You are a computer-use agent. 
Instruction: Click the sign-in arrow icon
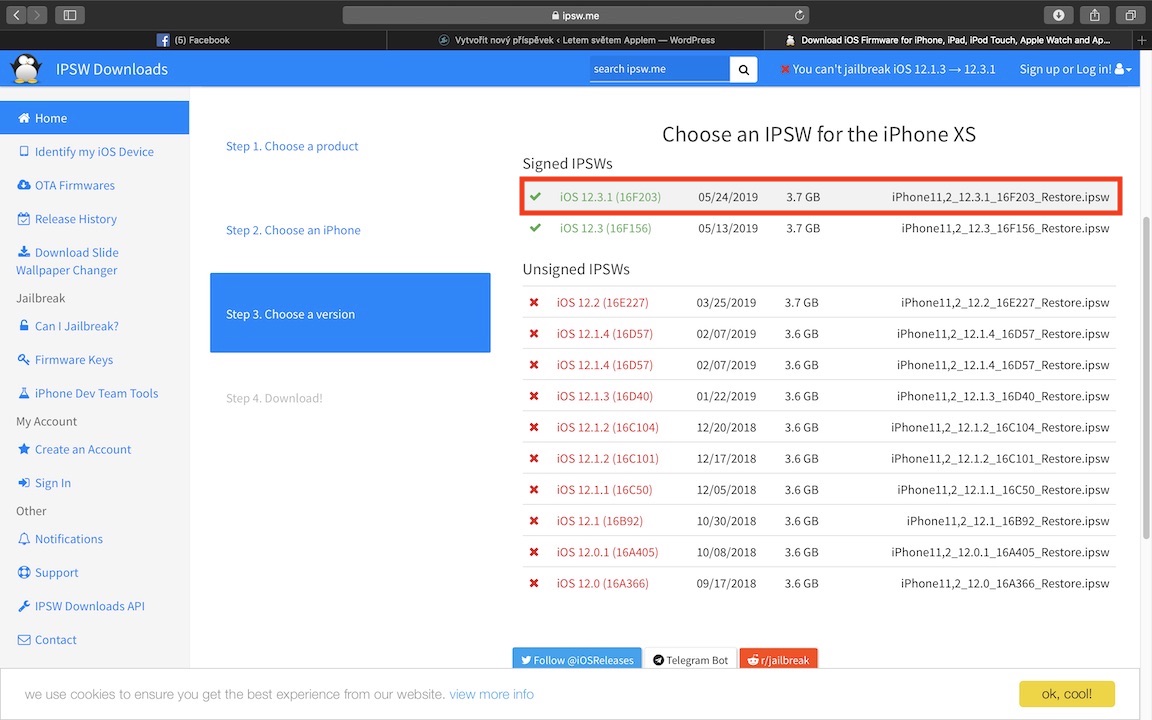pos(24,483)
